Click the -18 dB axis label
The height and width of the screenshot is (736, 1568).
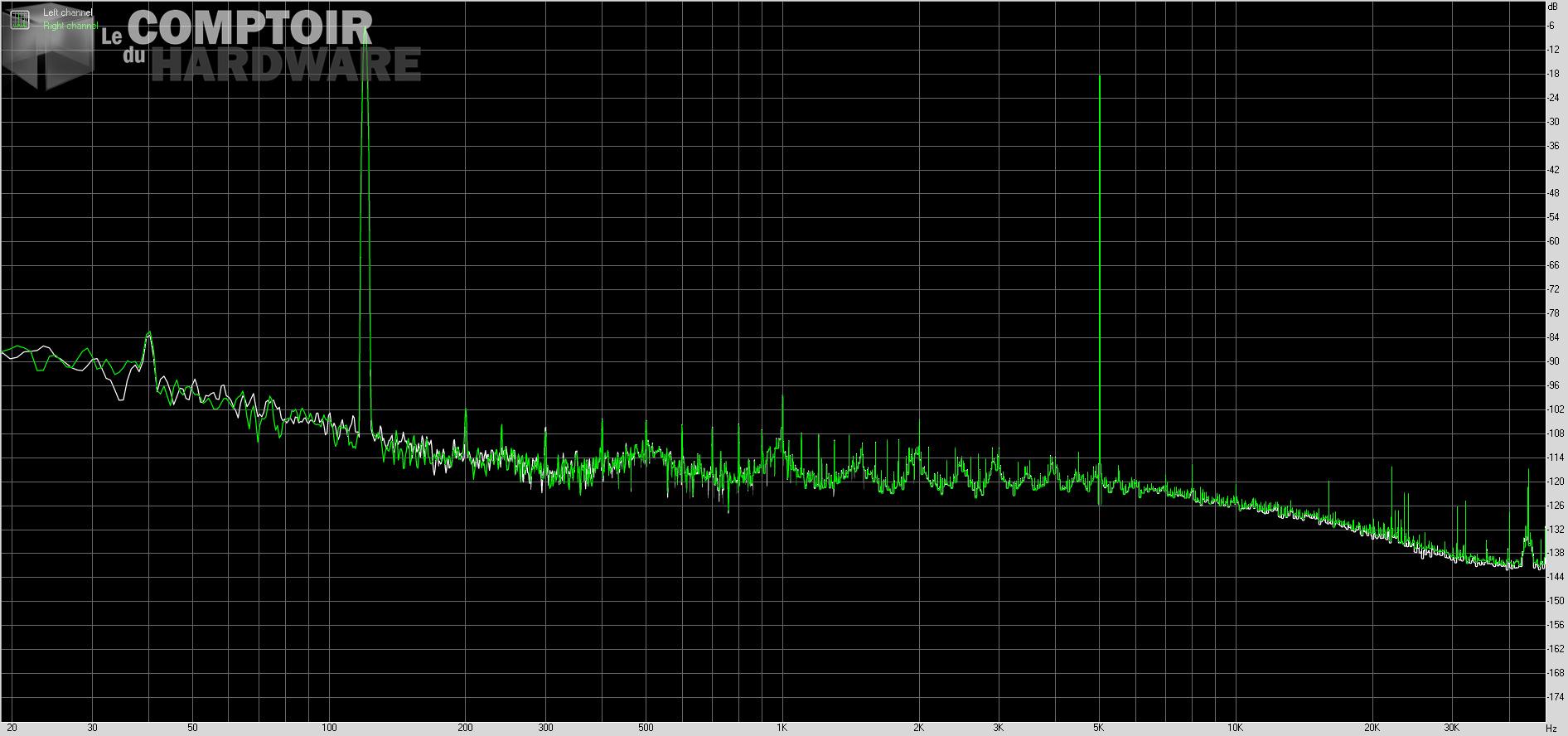click(1553, 74)
